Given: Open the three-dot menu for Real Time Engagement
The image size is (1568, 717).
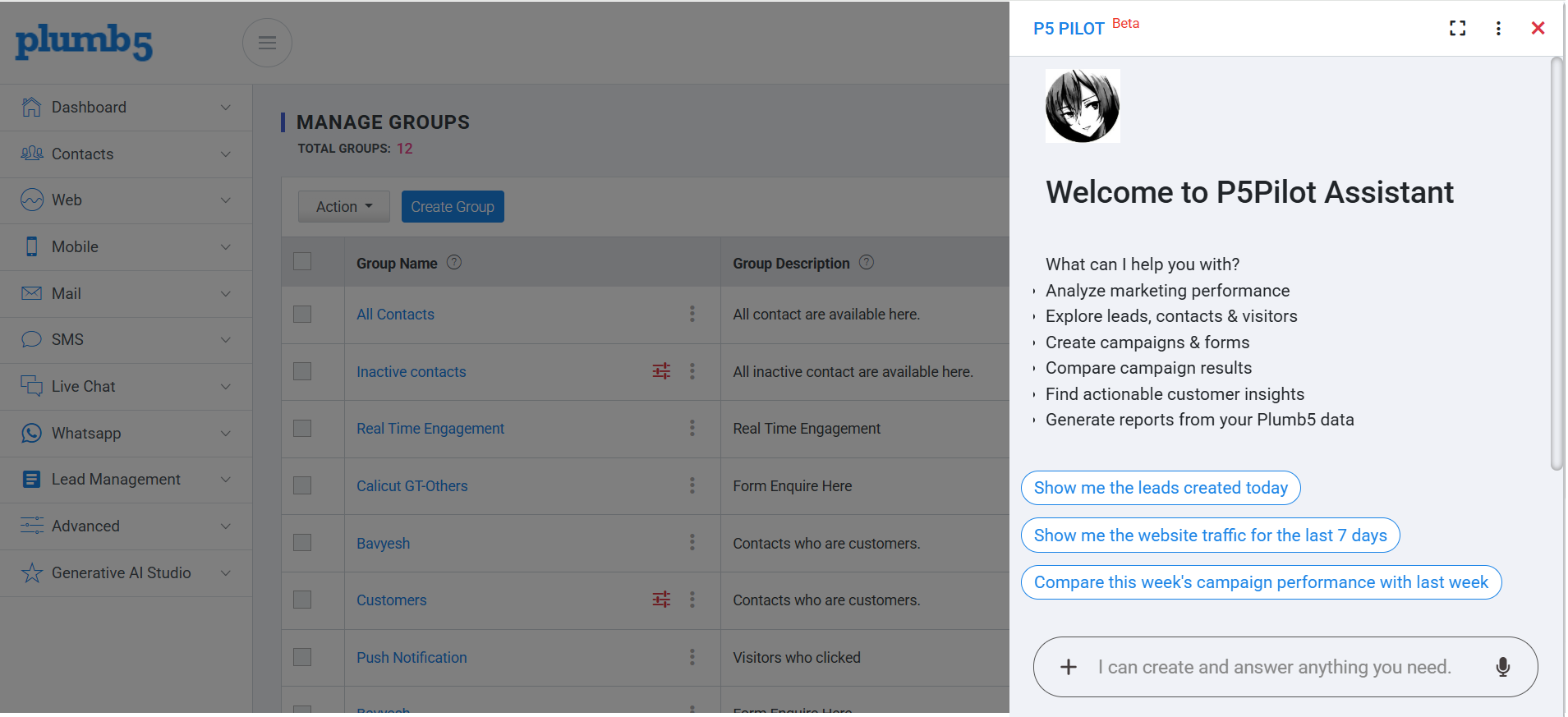Looking at the screenshot, I should pyautogui.click(x=692, y=428).
